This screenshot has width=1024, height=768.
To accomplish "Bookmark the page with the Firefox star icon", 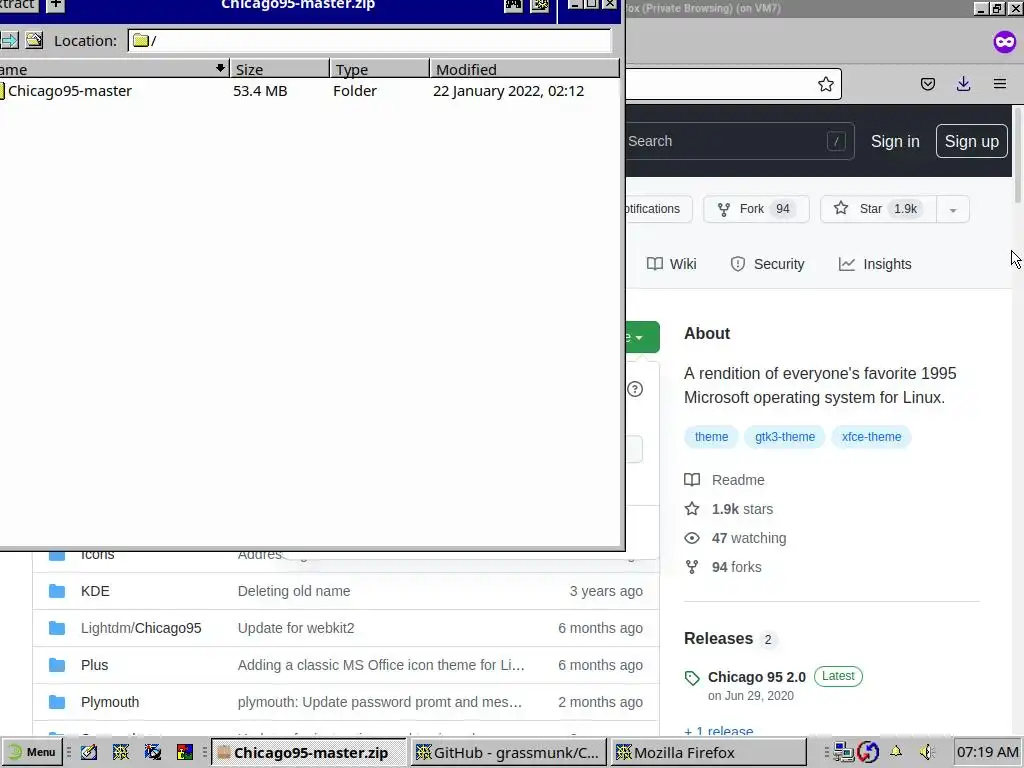I will tap(825, 84).
